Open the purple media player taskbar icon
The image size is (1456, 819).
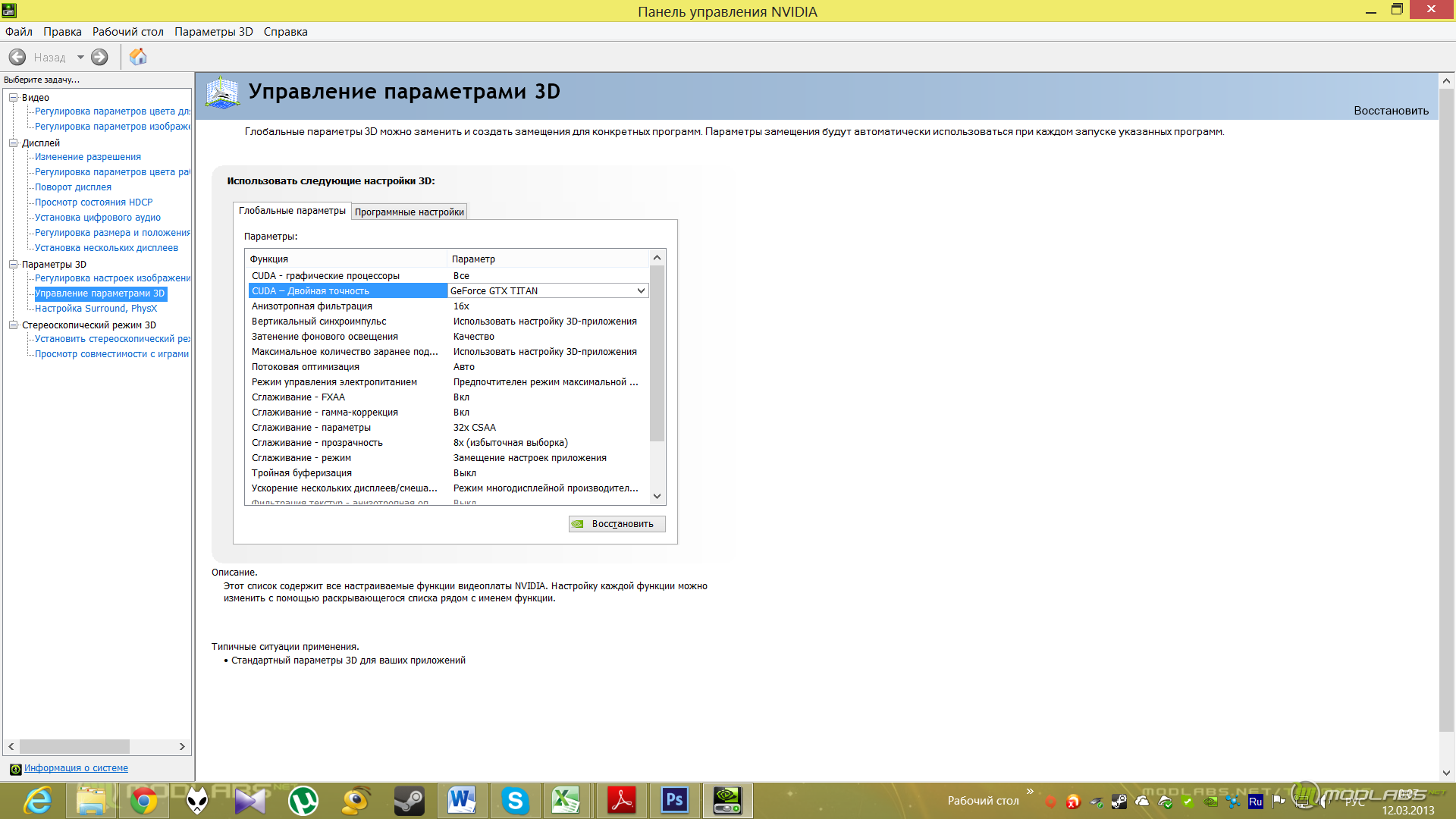point(250,801)
